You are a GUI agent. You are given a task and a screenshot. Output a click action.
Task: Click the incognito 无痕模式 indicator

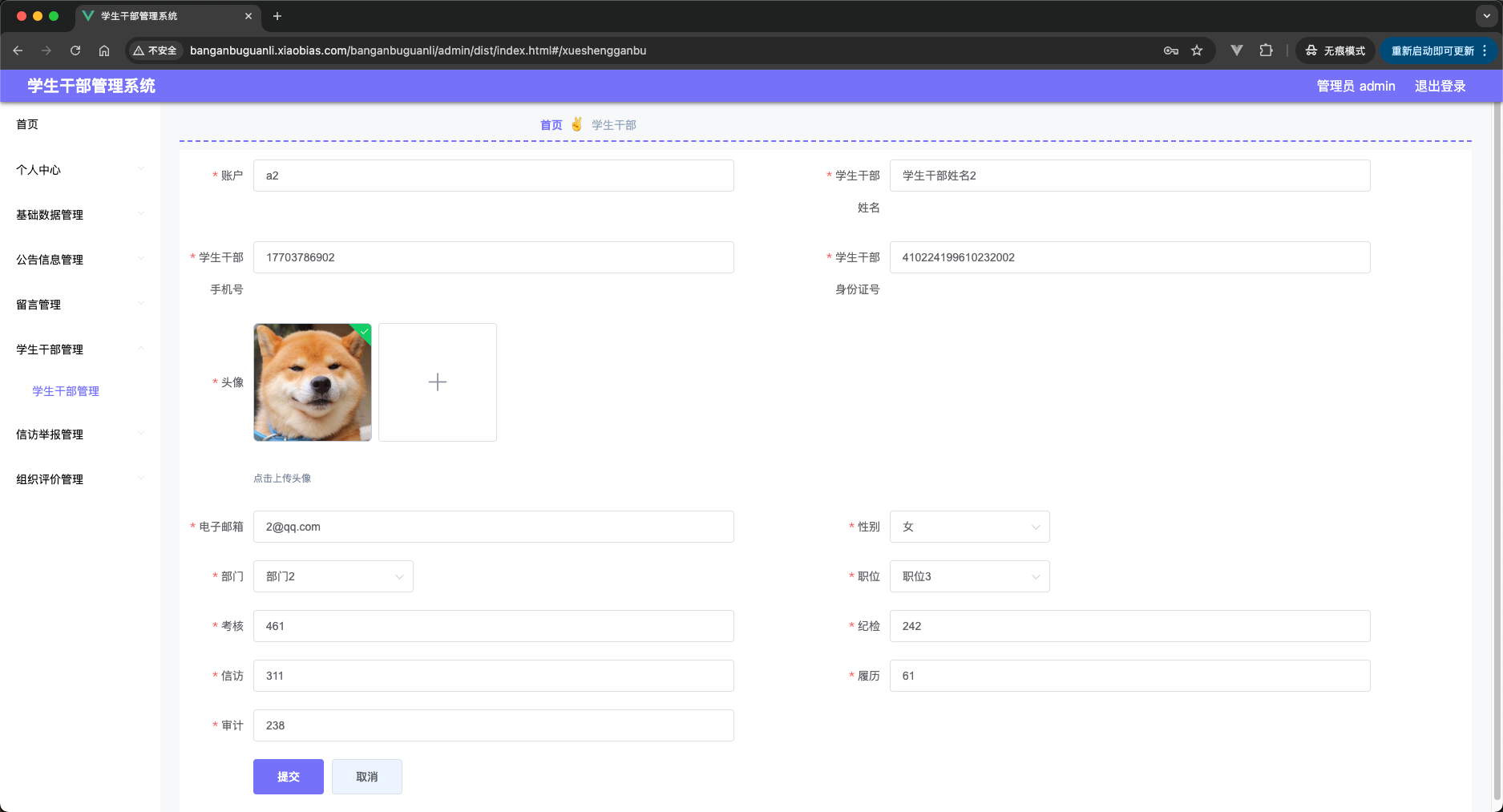[1335, 50]
